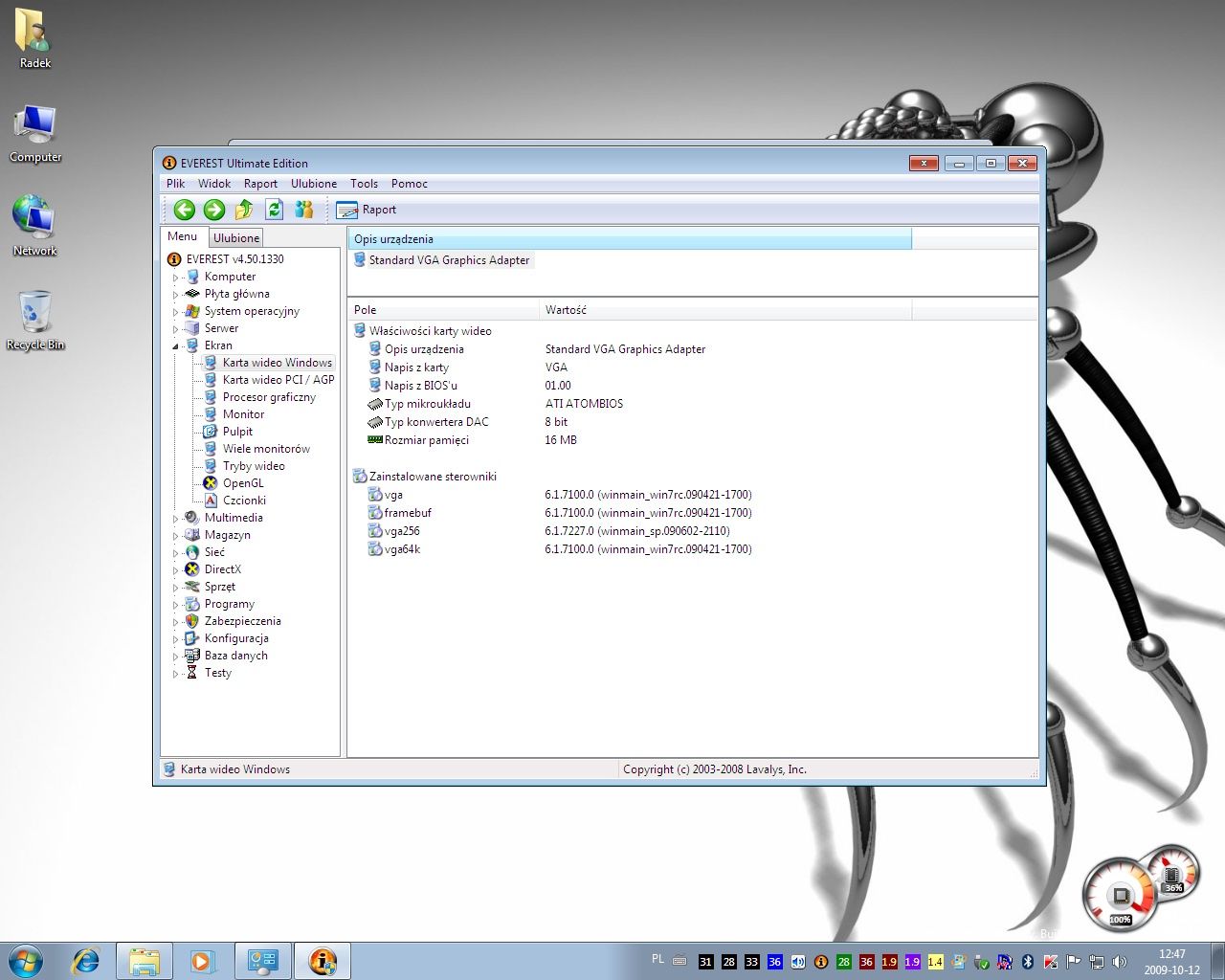Select the Menu tab above the tree
Screen dimensions: 1225x980
click(x=182, y=236)
